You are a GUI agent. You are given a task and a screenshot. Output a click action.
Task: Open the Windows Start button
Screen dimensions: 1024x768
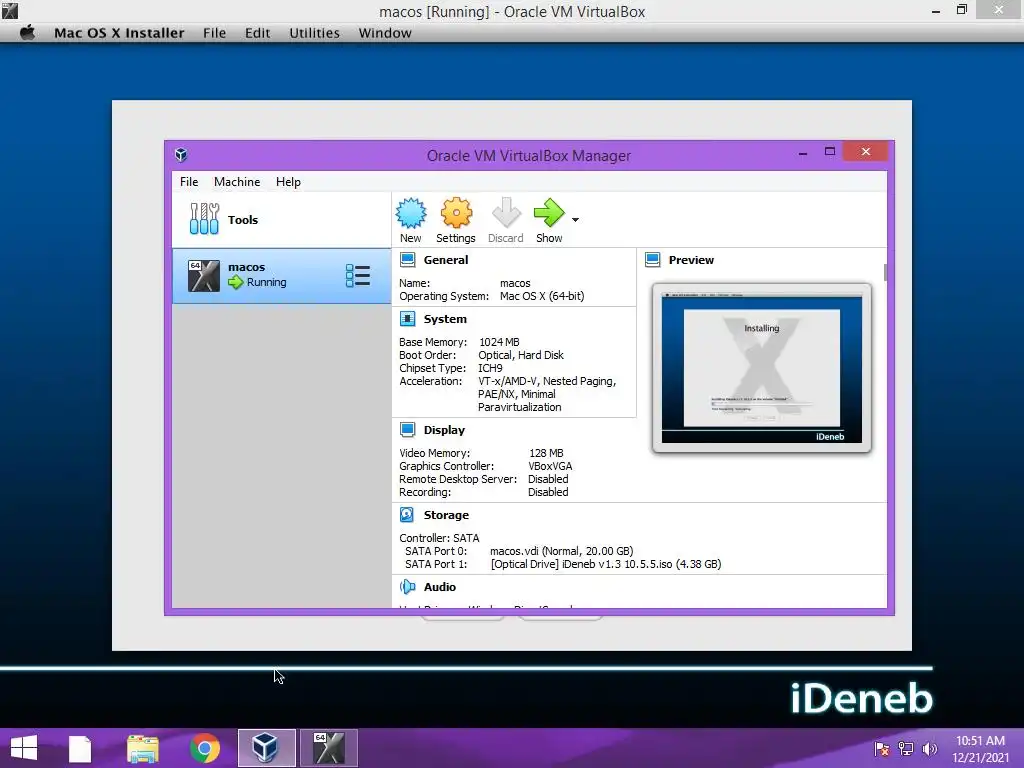coord(24,748)
